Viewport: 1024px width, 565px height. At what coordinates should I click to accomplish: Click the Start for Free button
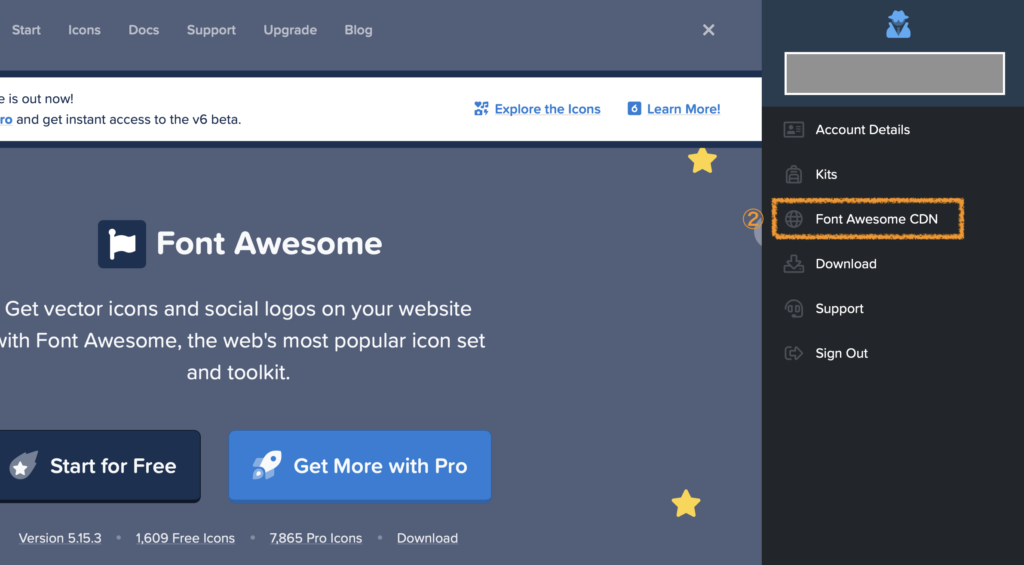pyautogui.click(x=100, y=466)
